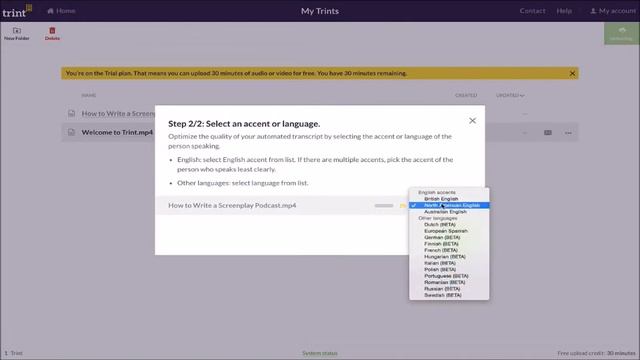Screen dimensions: 640x360
Task: Click the My Trints page title
Action: pyautogui.click(x=320, y=11)
